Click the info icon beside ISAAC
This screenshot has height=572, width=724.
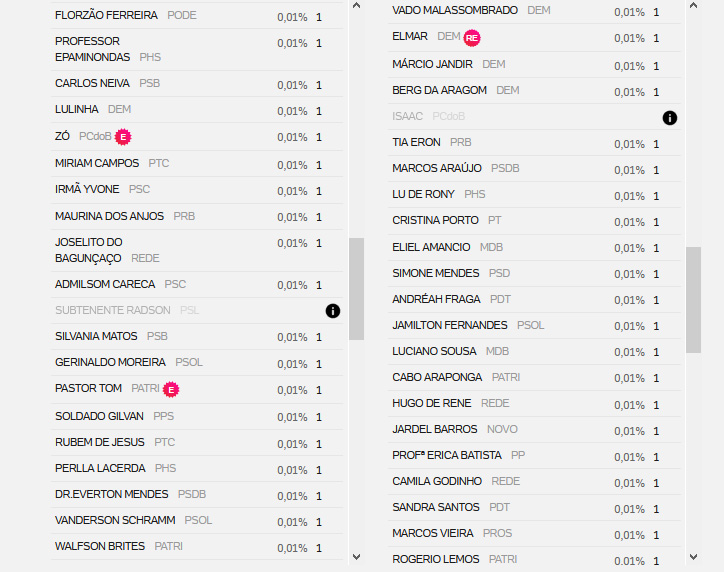coord(670,118)
